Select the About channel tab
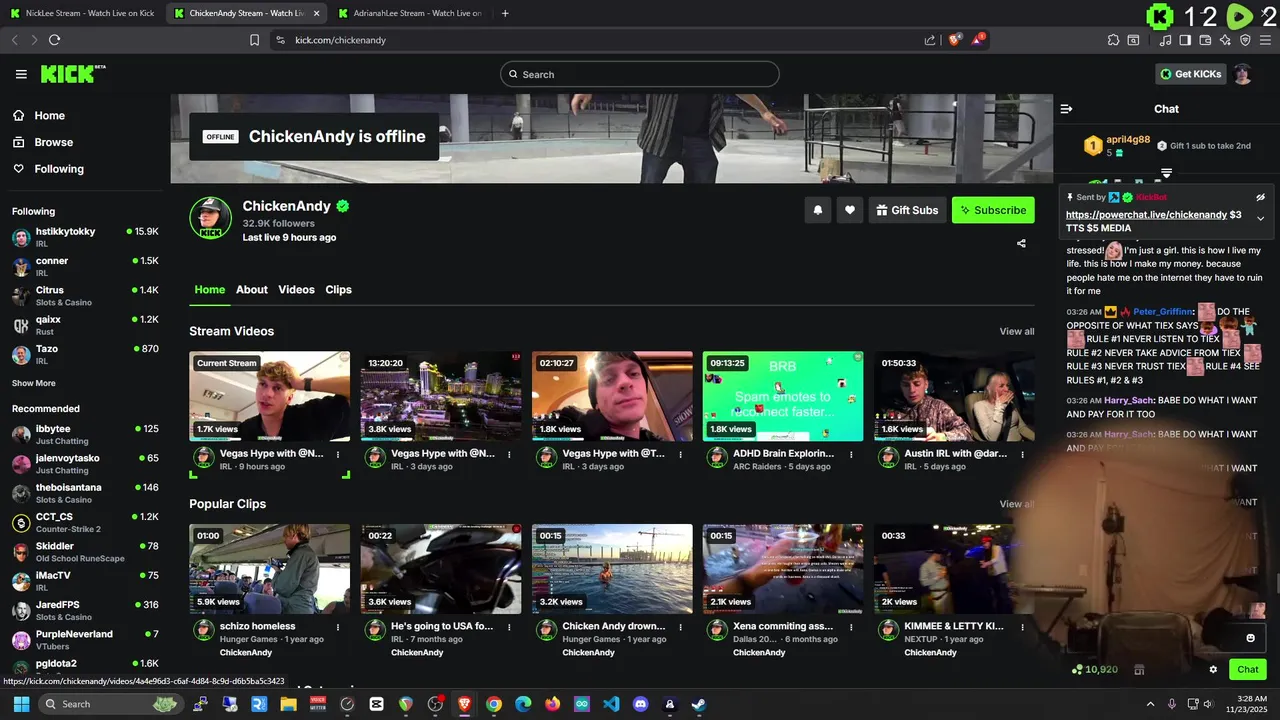 (252, 289)
